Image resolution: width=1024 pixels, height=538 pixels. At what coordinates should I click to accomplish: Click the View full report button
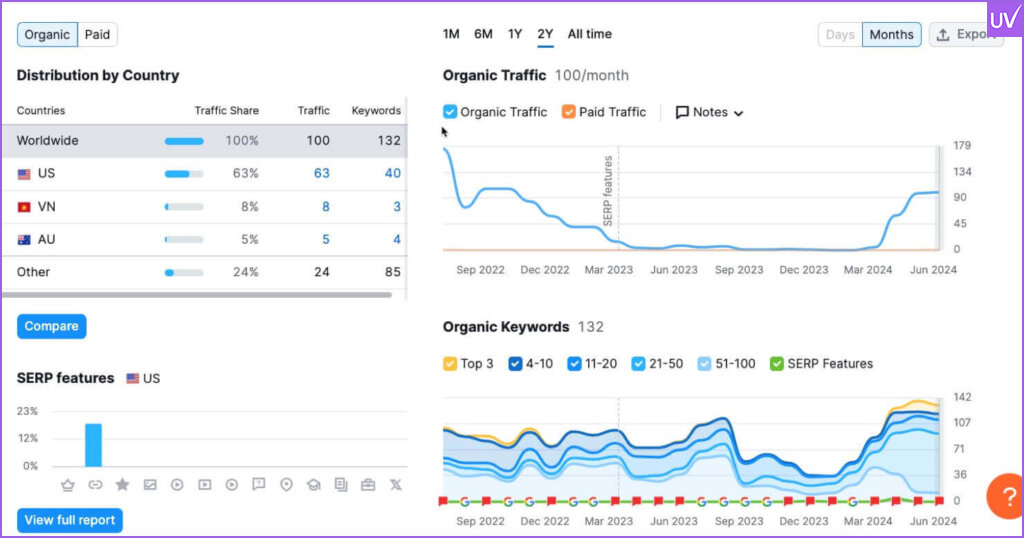(x=69, y=520)
